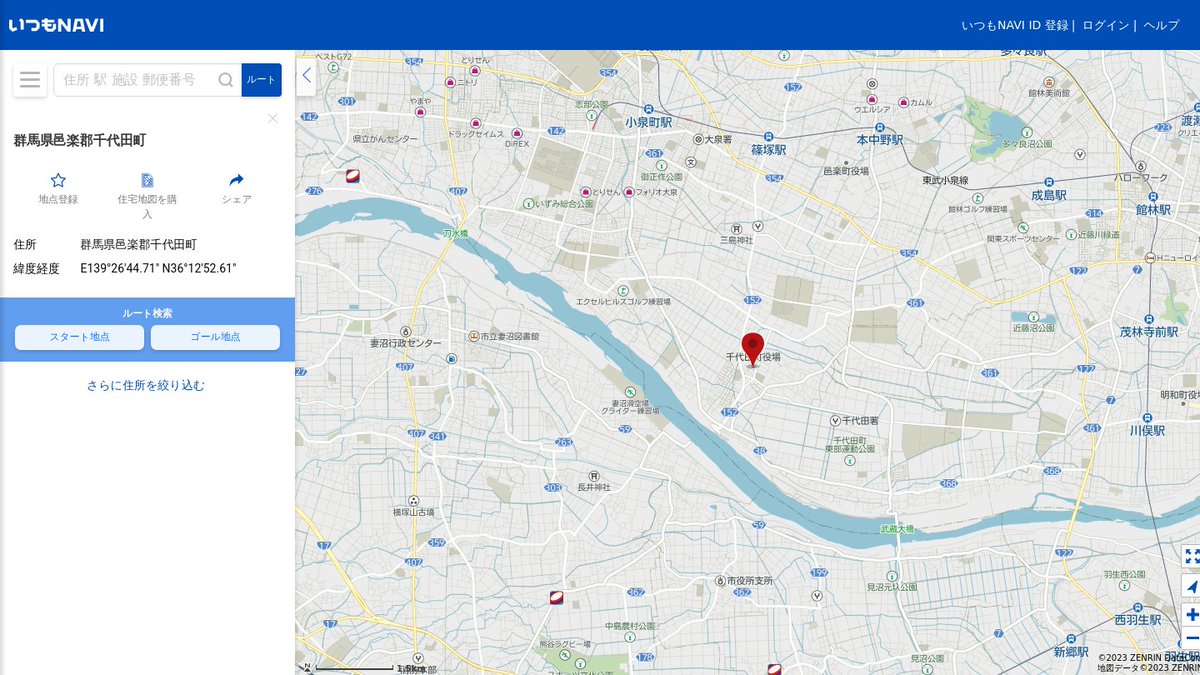Open the hamburger menu in the sidebar
Screen dimensions: 1200x675
(30, 80)
